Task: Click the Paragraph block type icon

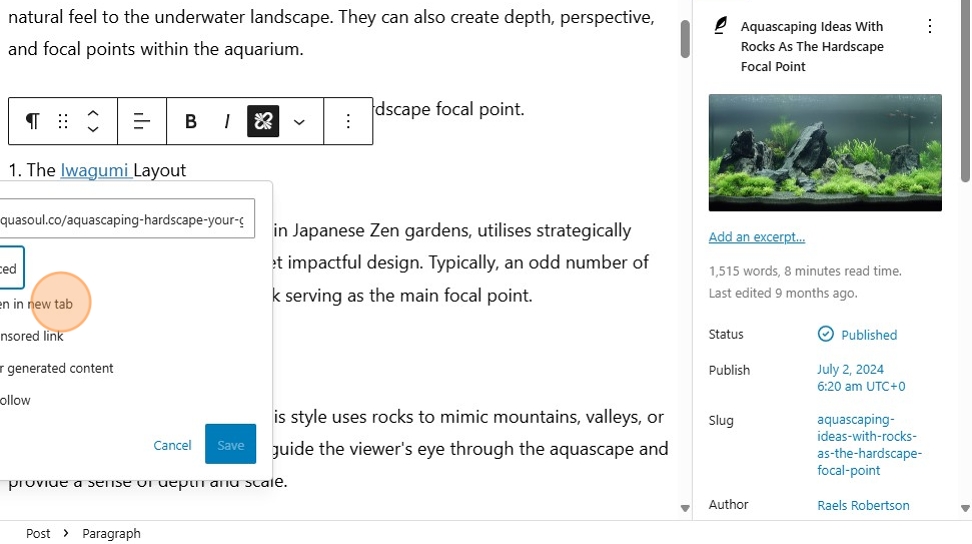Action: point(33,121)
